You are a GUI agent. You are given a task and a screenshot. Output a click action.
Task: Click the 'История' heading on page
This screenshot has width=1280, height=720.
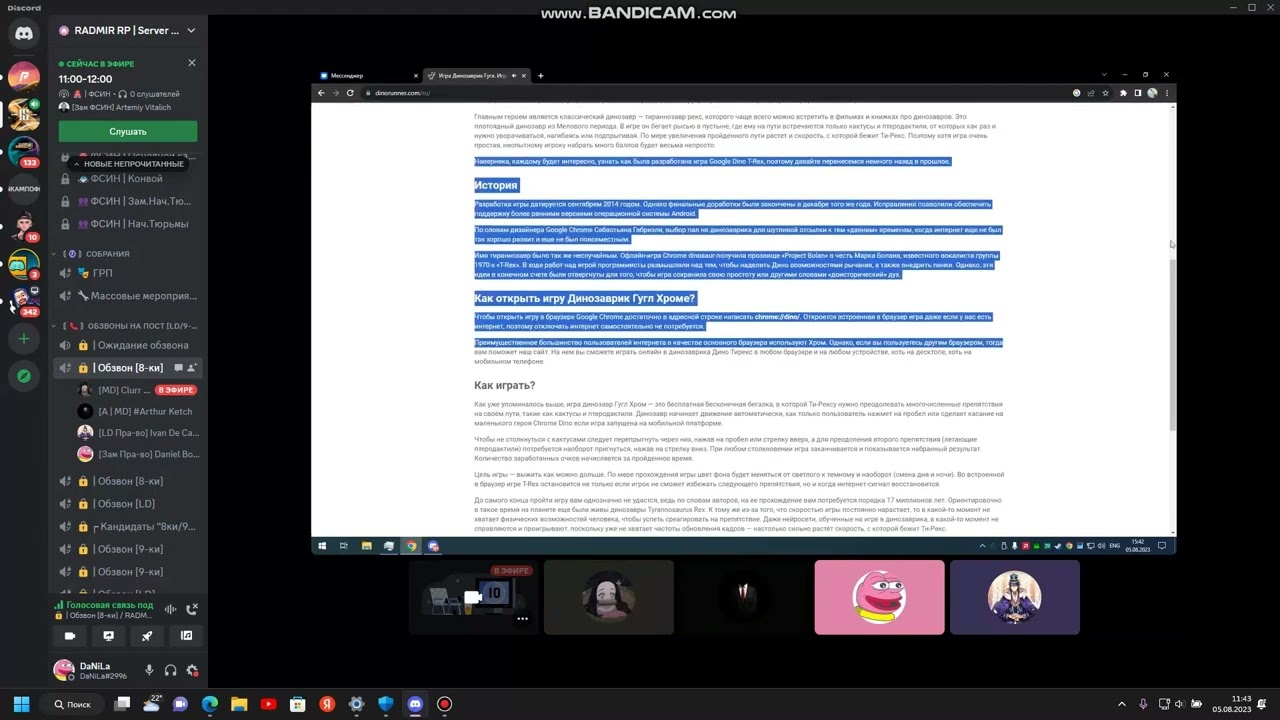point(496,185)
